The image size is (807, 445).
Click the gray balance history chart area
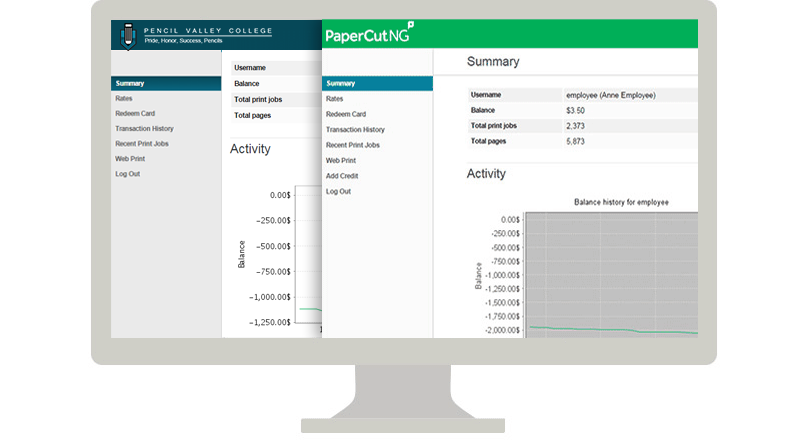coord(611,275)
